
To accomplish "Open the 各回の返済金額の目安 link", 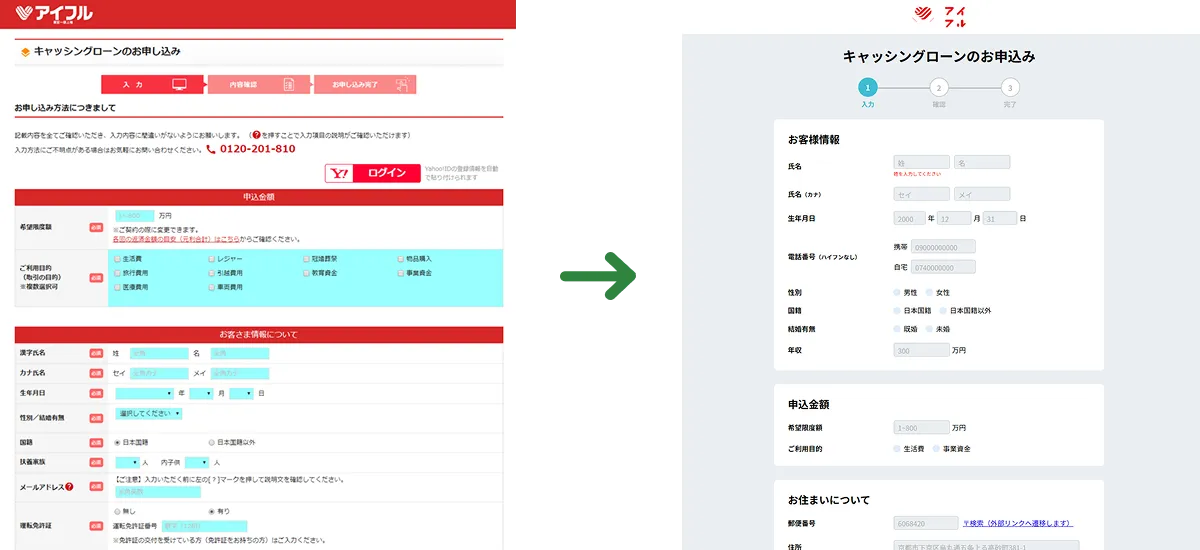I will click(x=174, y=239).
